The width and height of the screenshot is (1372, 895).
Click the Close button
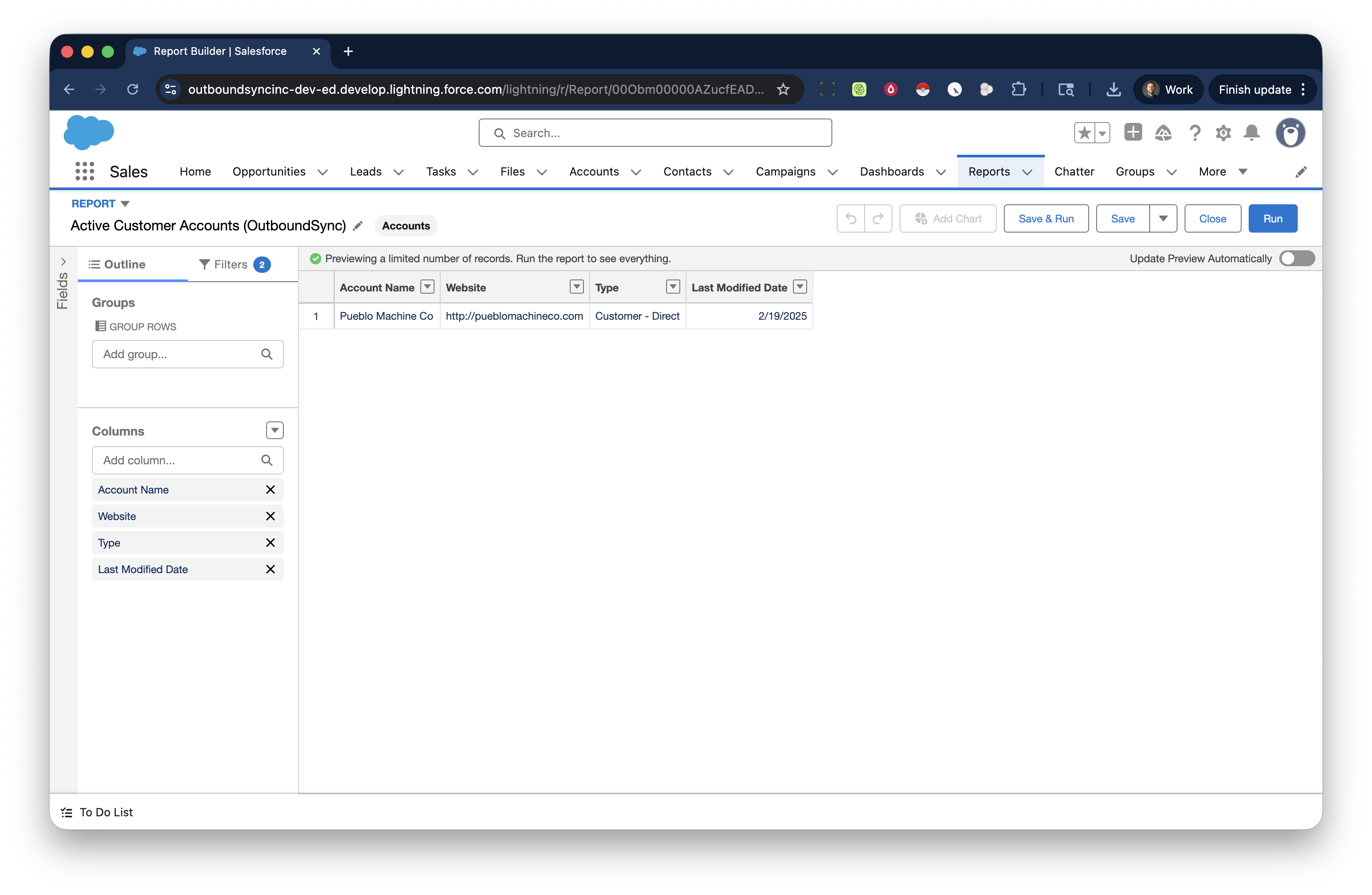1212,218
